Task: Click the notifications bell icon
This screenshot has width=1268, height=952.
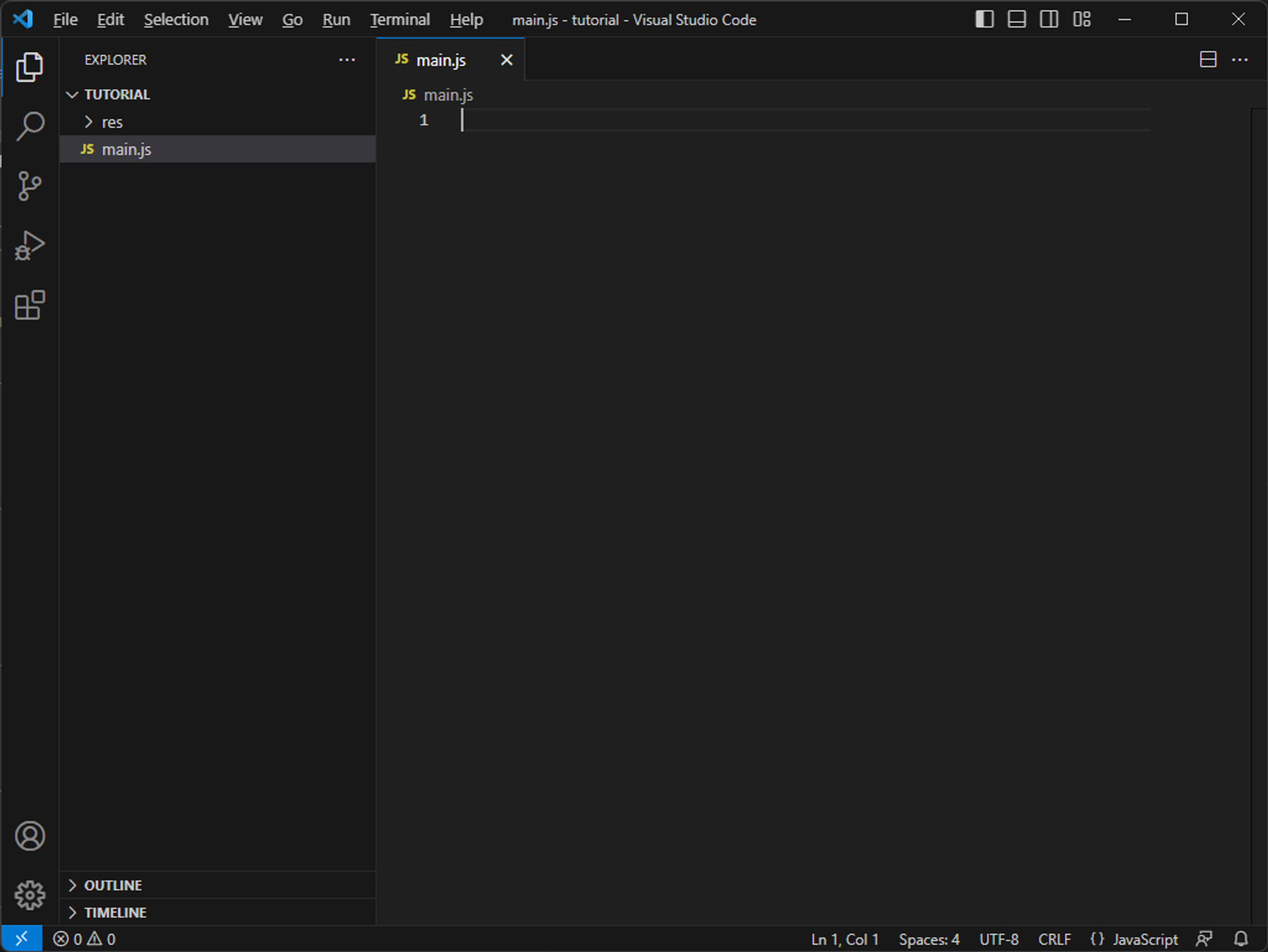Action: pyautogui.click(x=1241, y=939)
